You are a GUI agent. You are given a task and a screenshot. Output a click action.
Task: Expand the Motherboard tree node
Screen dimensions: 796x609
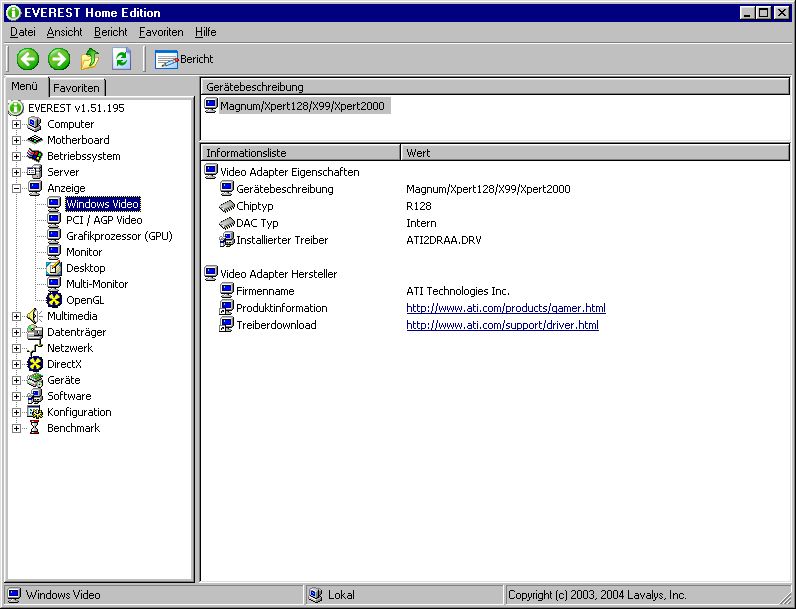tap(16, 140)
